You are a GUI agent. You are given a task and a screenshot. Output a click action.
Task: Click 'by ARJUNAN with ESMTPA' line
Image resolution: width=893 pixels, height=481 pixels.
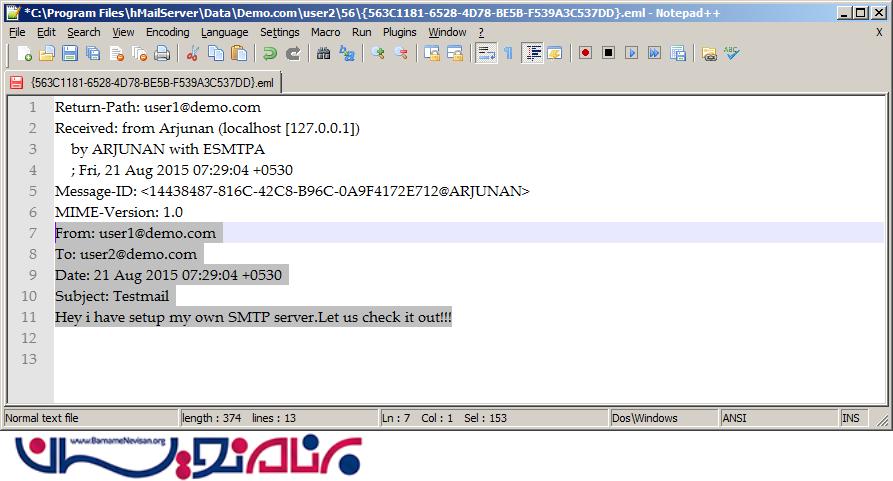pyautogui.click(x=167, y=149)
